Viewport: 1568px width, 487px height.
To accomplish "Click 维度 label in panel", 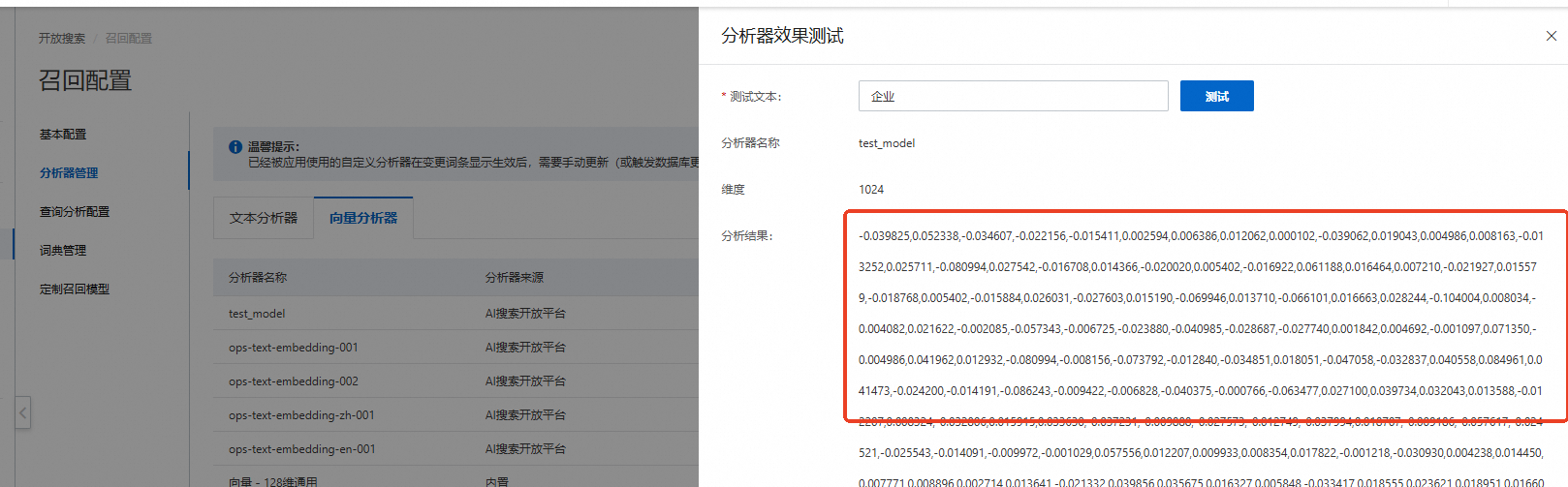I will click(x=733, y=189).
